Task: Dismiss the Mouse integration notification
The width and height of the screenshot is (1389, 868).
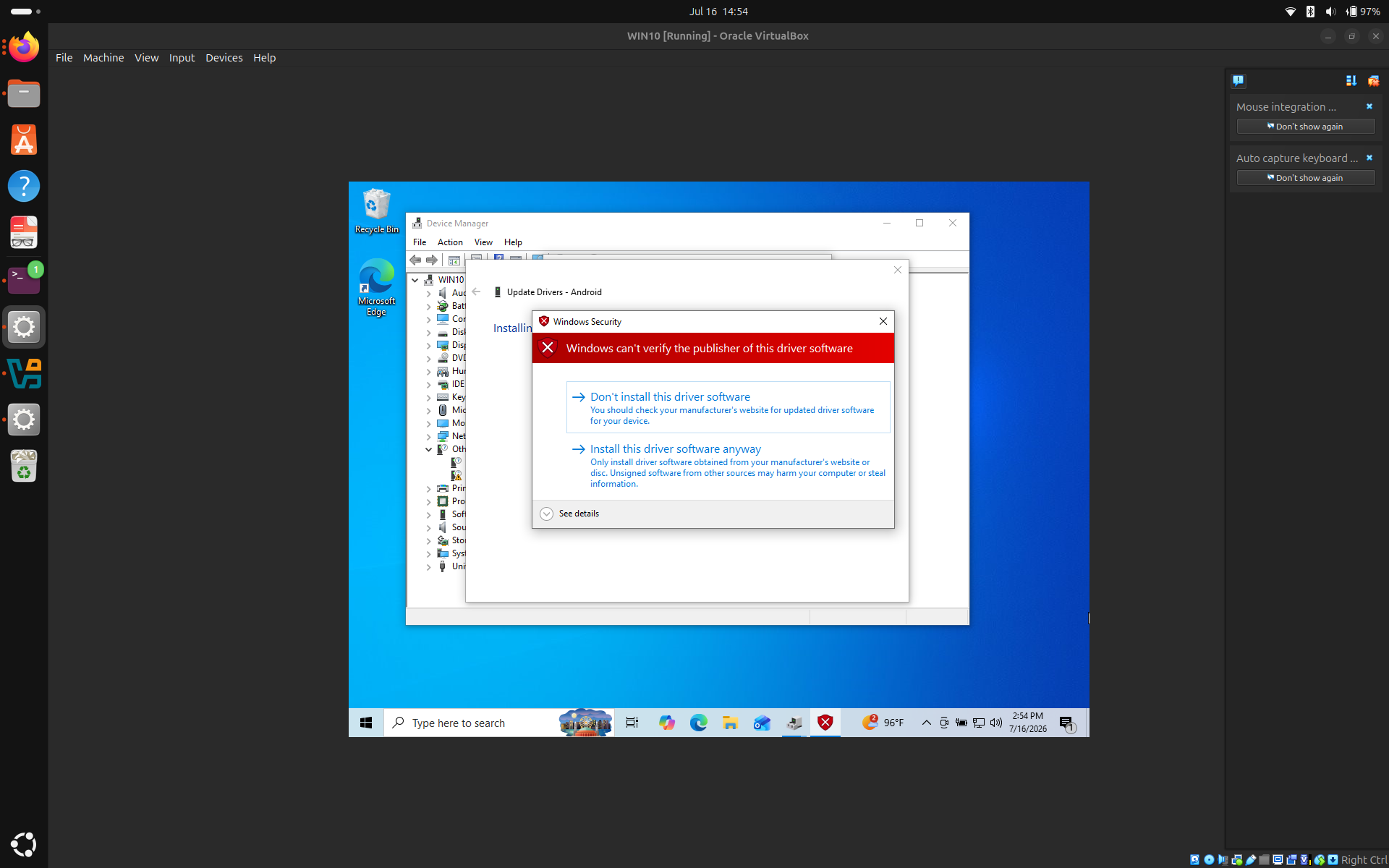Action: click(1369, 106)
